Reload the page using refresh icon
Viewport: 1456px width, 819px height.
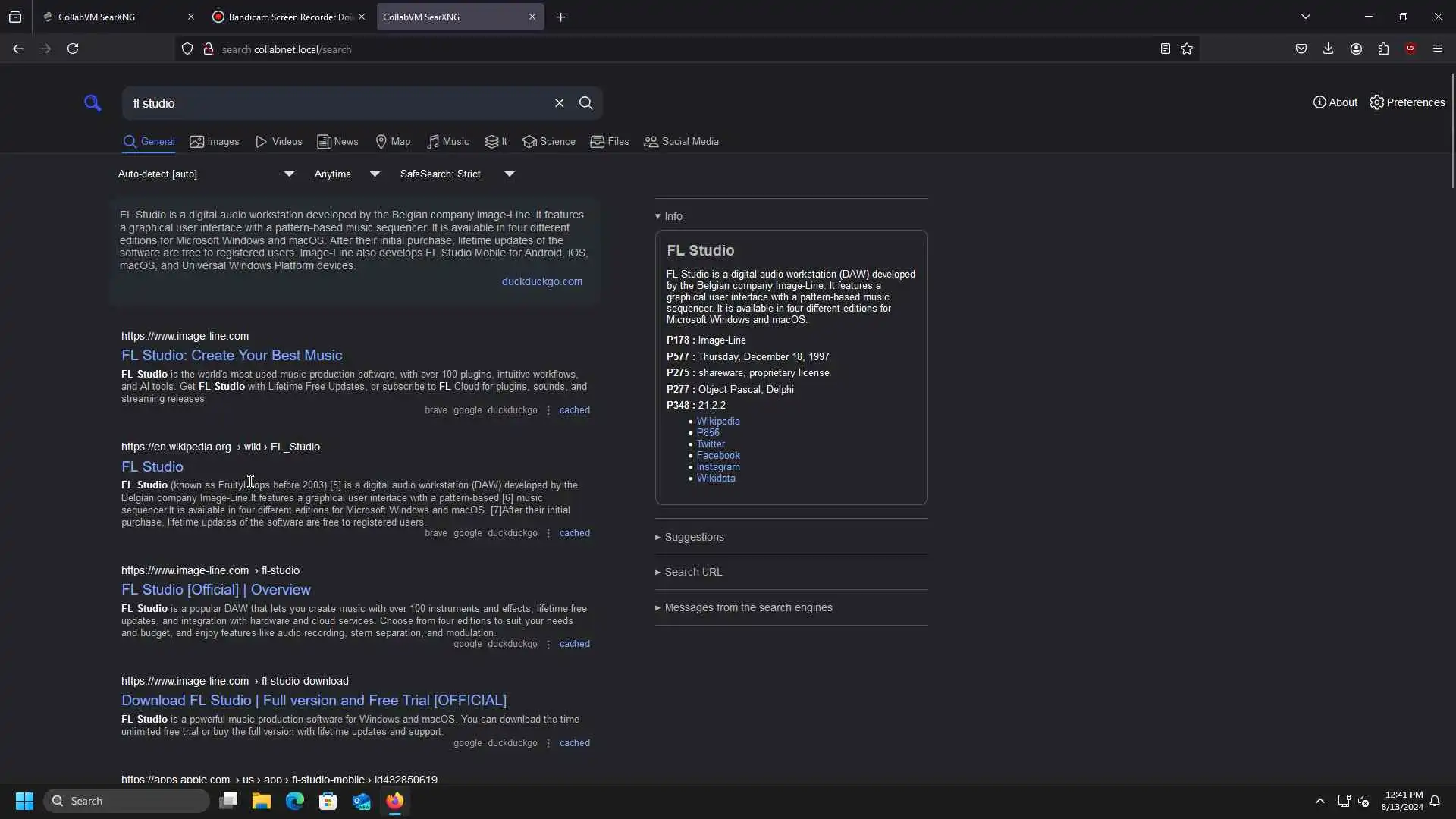(73, 49)
